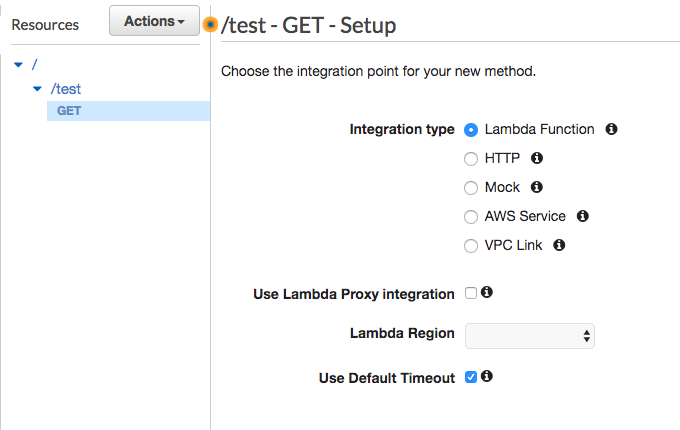Click info icon next to AWS Service
This screenshot has height=430, width=680.
coord(583,216)
